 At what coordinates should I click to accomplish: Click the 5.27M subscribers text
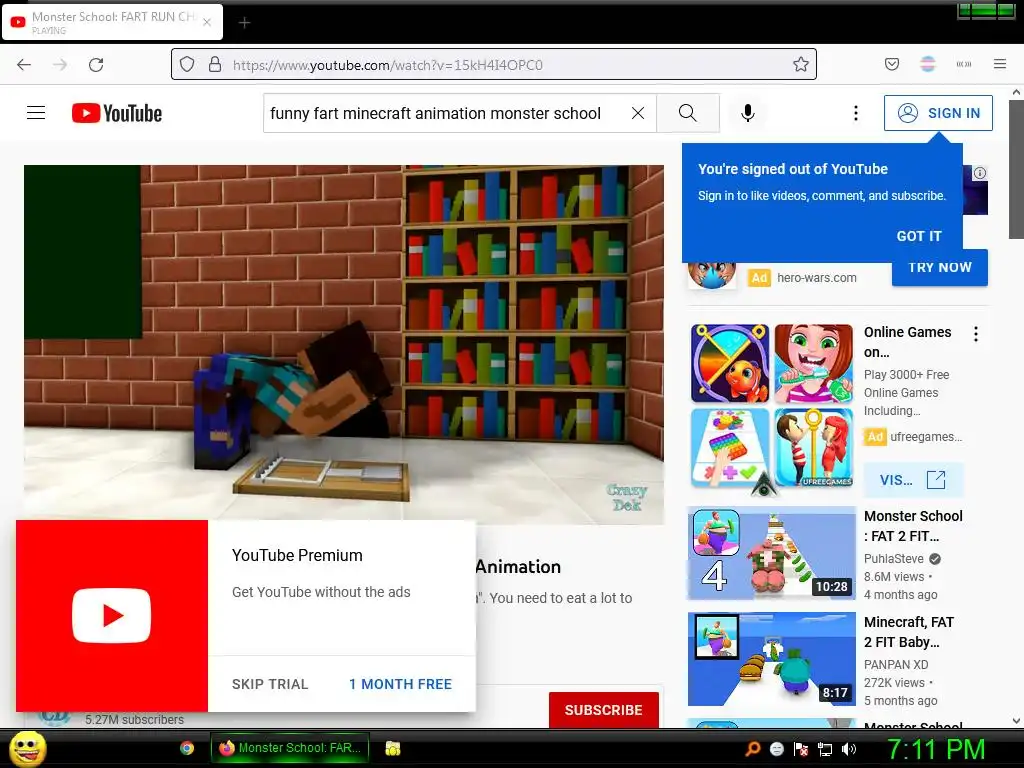click(x=135, y=719)
